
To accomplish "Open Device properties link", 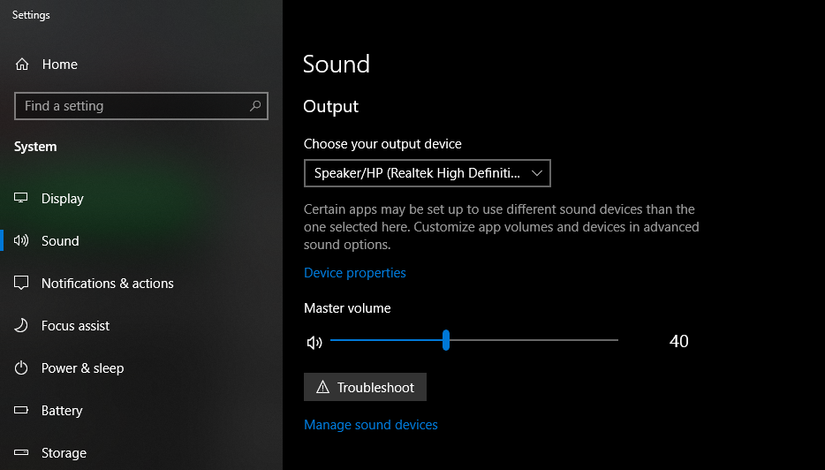I will 355,273.
